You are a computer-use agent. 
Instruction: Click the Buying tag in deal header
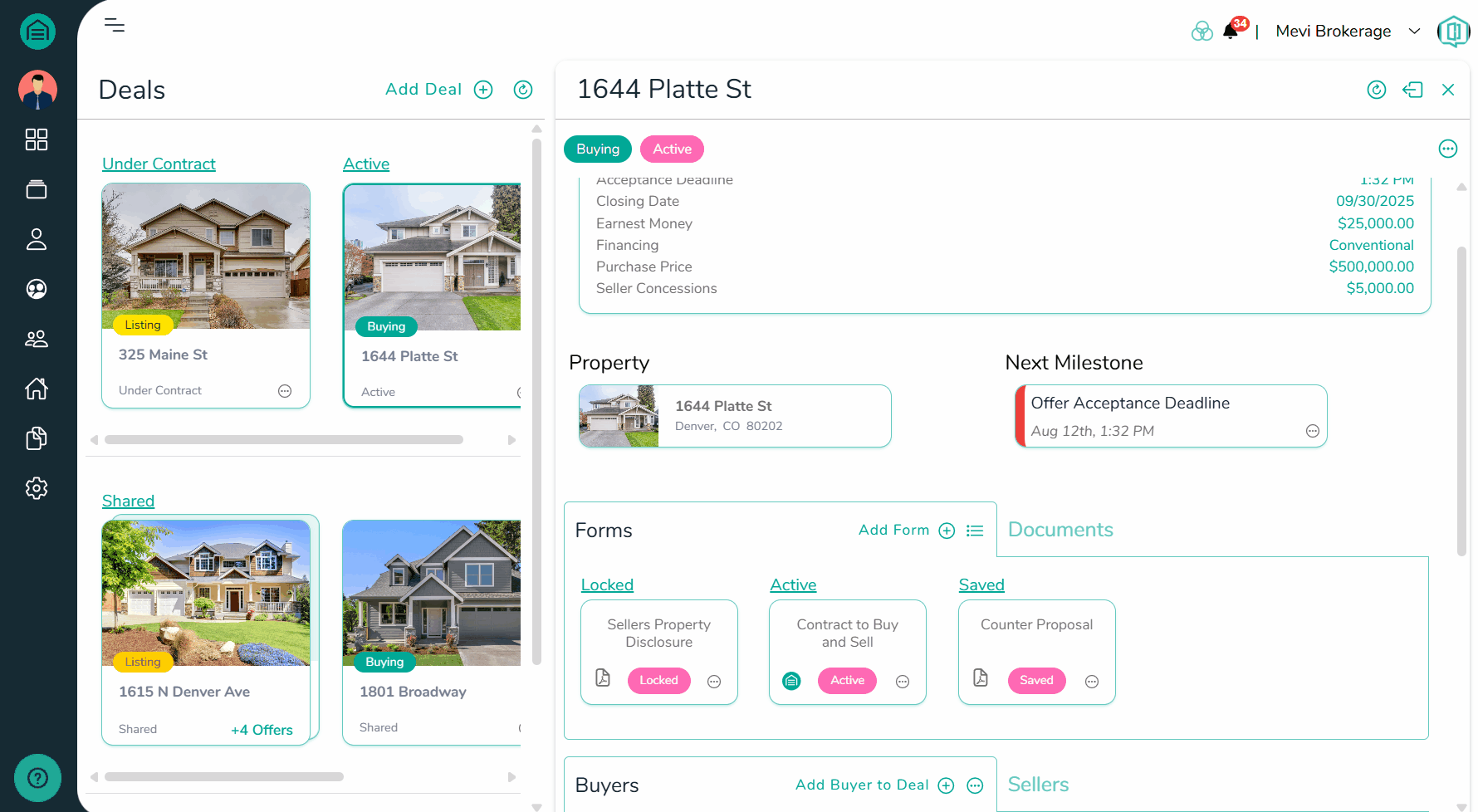pos(598,149)
